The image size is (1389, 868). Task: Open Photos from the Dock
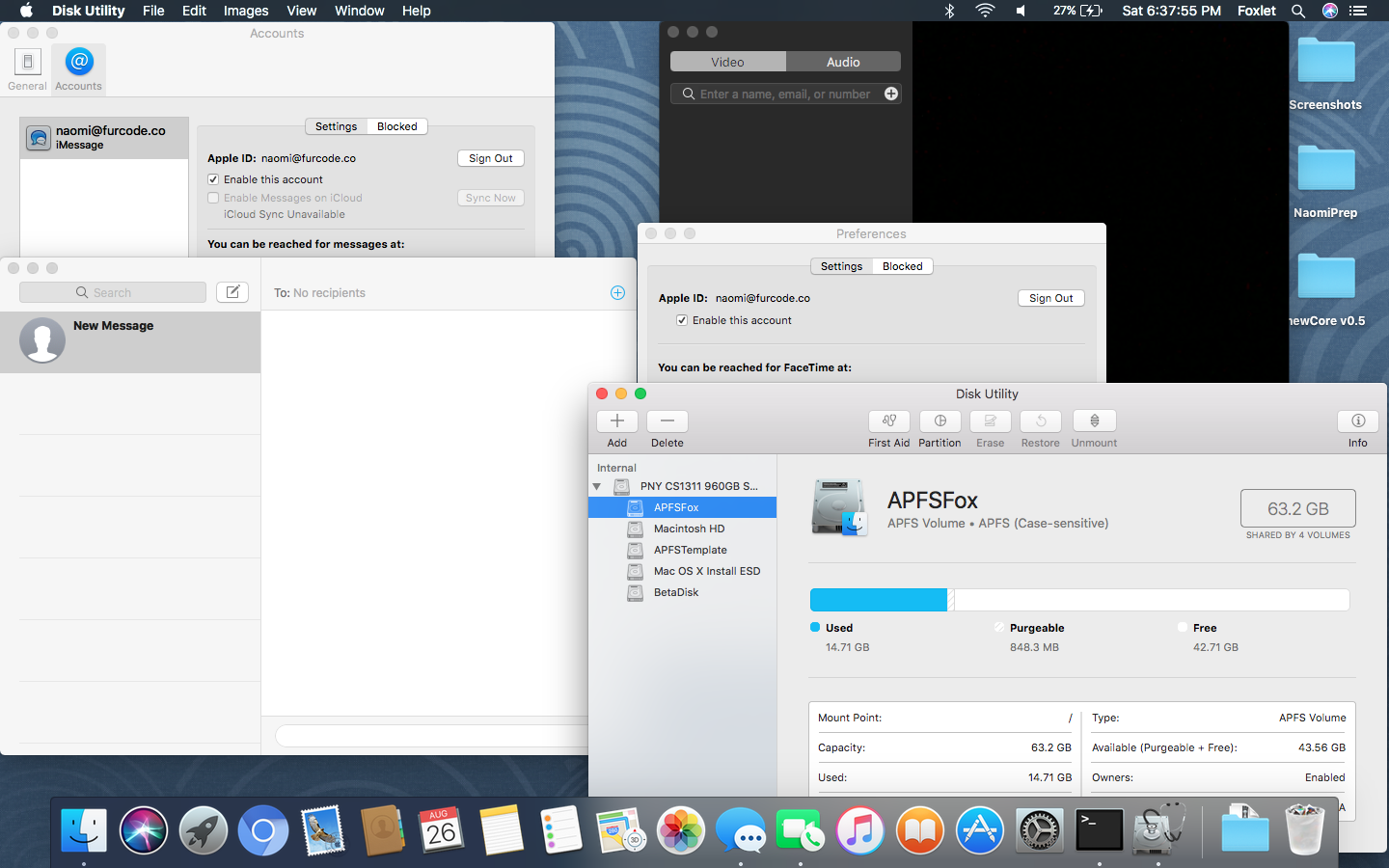point(682,830)
